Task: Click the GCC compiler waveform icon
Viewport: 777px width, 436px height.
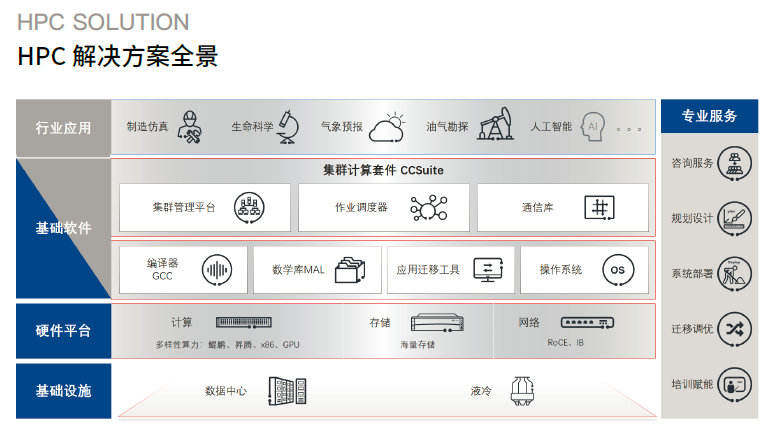Action: tap(217, 270)
